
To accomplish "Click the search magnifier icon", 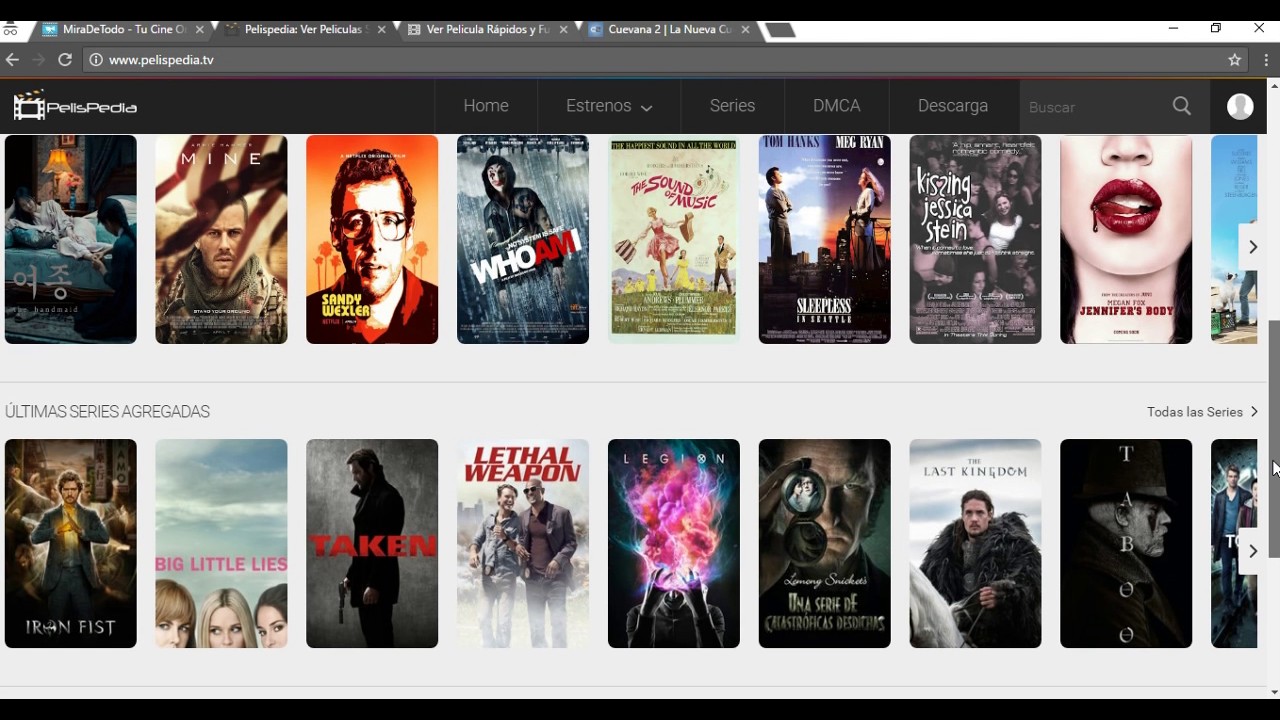I will [x=1182, y=106].
